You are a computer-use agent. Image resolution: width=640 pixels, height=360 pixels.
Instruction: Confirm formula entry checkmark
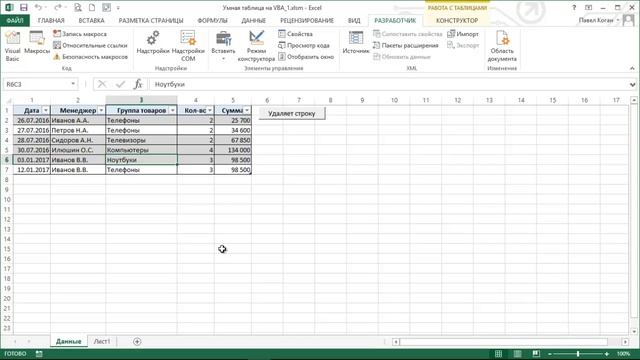[120, 84]
